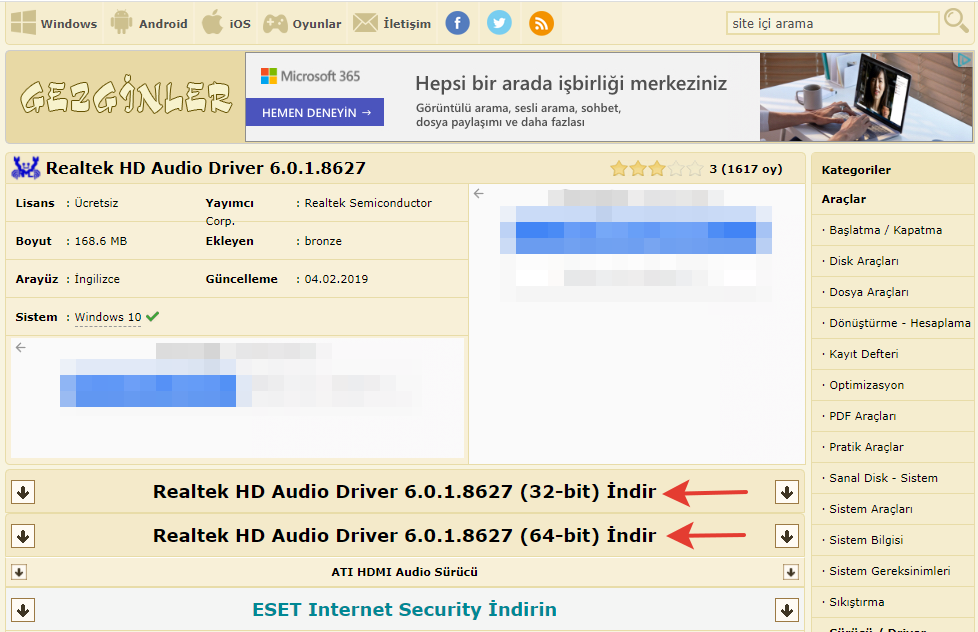Screen dimensions: 978x632
Task: Click the Facebook icon in header
Action: point(457,23)
